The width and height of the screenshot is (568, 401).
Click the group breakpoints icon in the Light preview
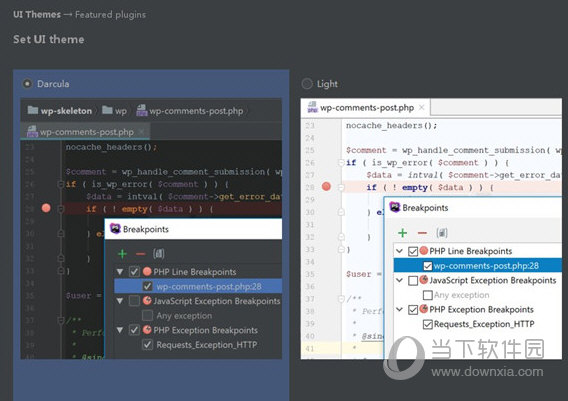click(442, 233)
